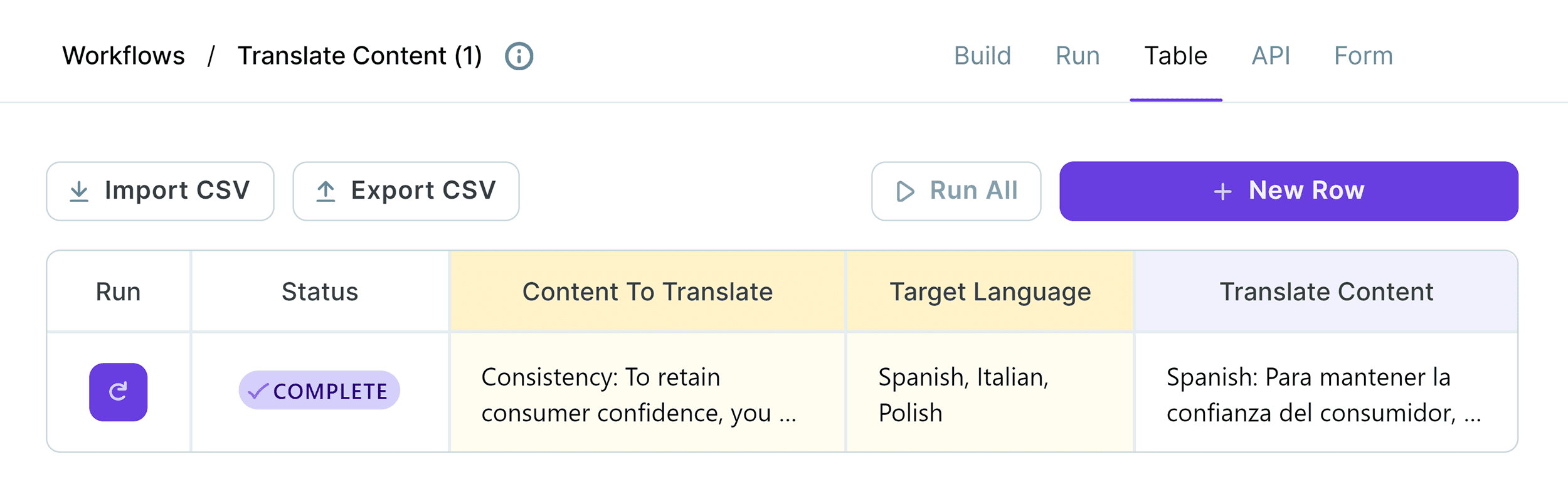The height and width of the screenshot is (504, 1568).
Task: Click the download arrow on Import CSV
Action: point(78,191)
